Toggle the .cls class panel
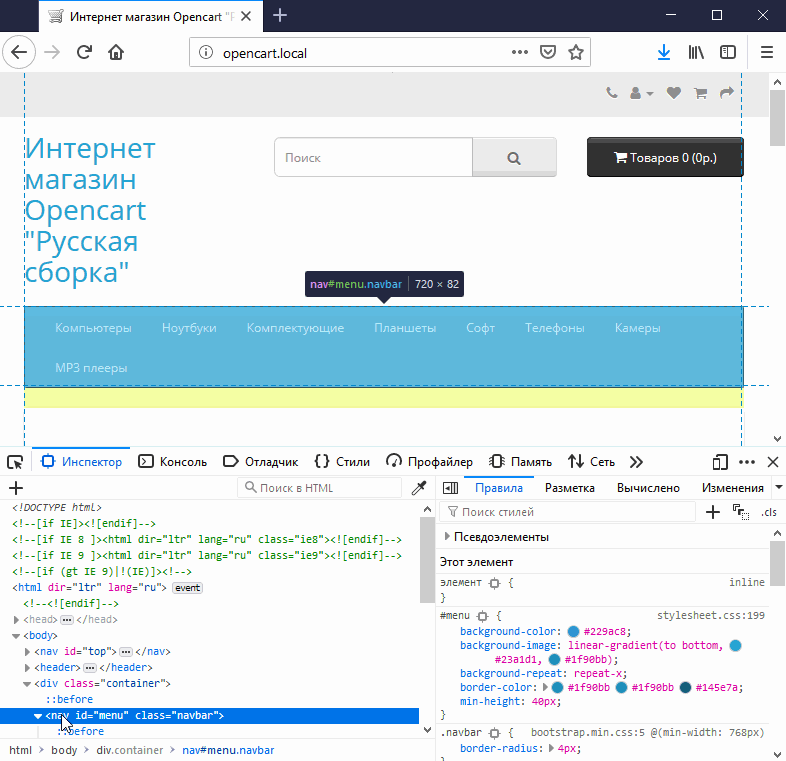The height and width of the screenshot is (761, 786). point(768,512)
